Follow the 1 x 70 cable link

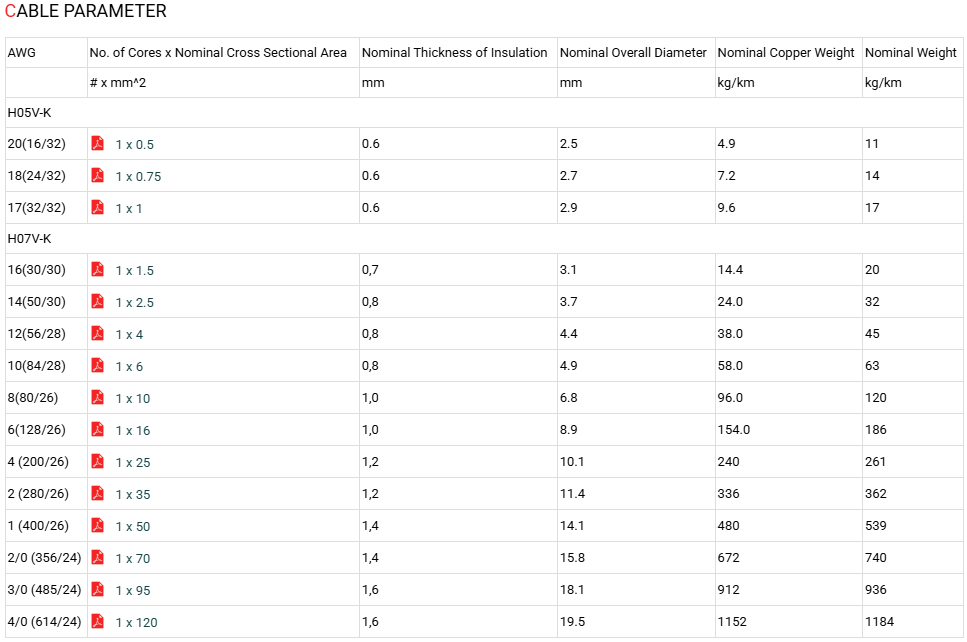click(x=133, y=559)
